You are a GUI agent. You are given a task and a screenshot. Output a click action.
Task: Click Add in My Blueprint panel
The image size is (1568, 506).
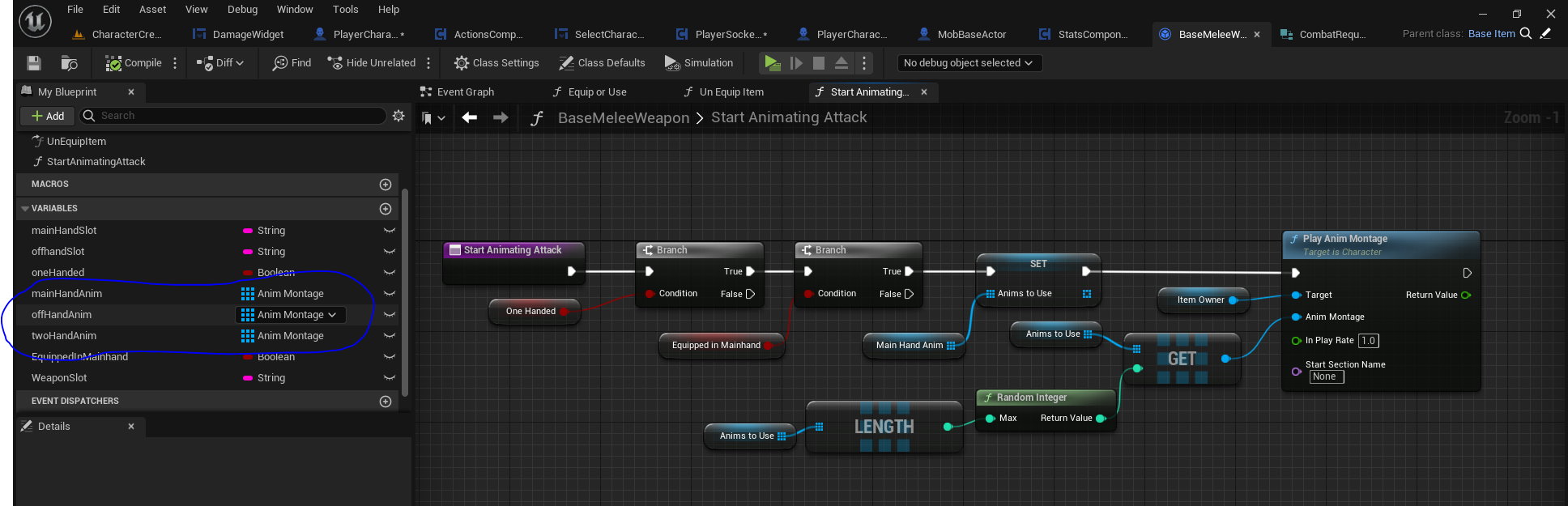pos(48,116)
